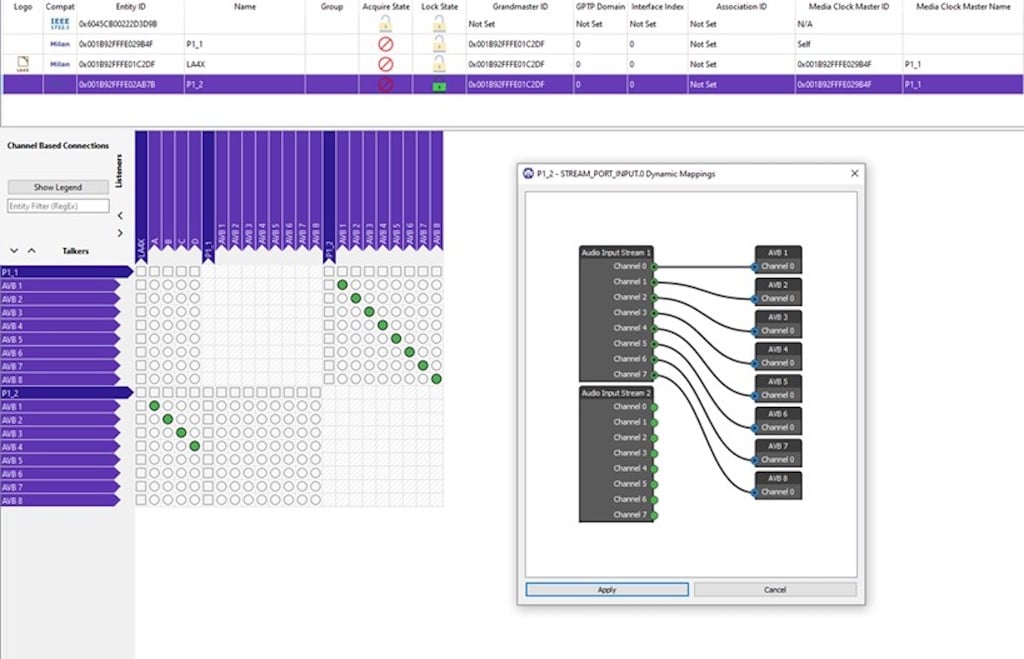Click the acquire state padlock in the first row

[x=386, y=23]
